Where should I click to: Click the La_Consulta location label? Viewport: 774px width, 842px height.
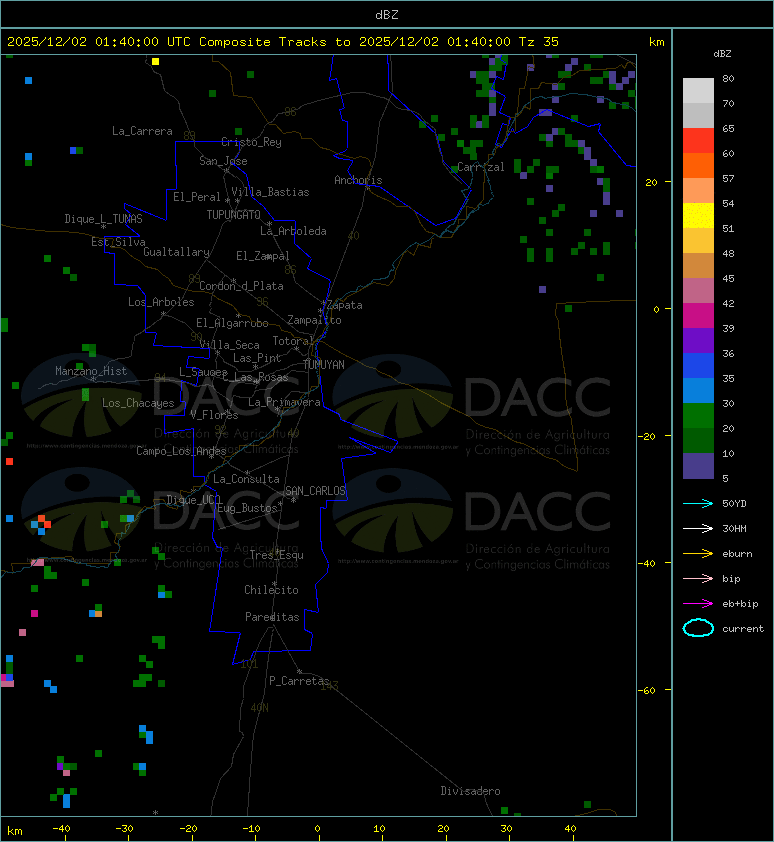(x=247, y=479)
